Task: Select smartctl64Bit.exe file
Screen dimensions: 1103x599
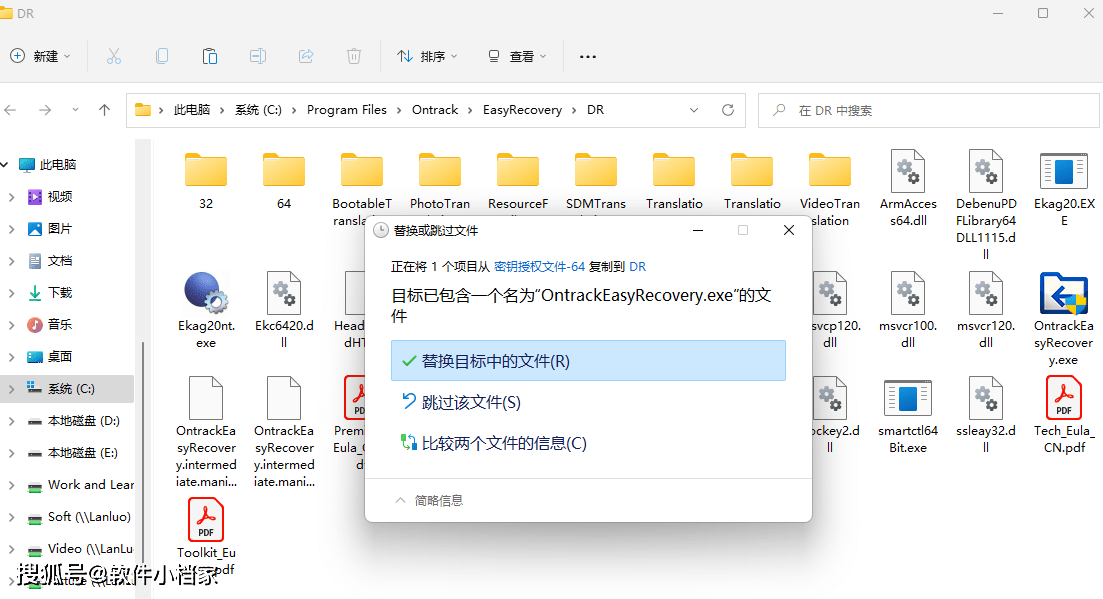Action: pyautogui.click(x=908, y=415)
